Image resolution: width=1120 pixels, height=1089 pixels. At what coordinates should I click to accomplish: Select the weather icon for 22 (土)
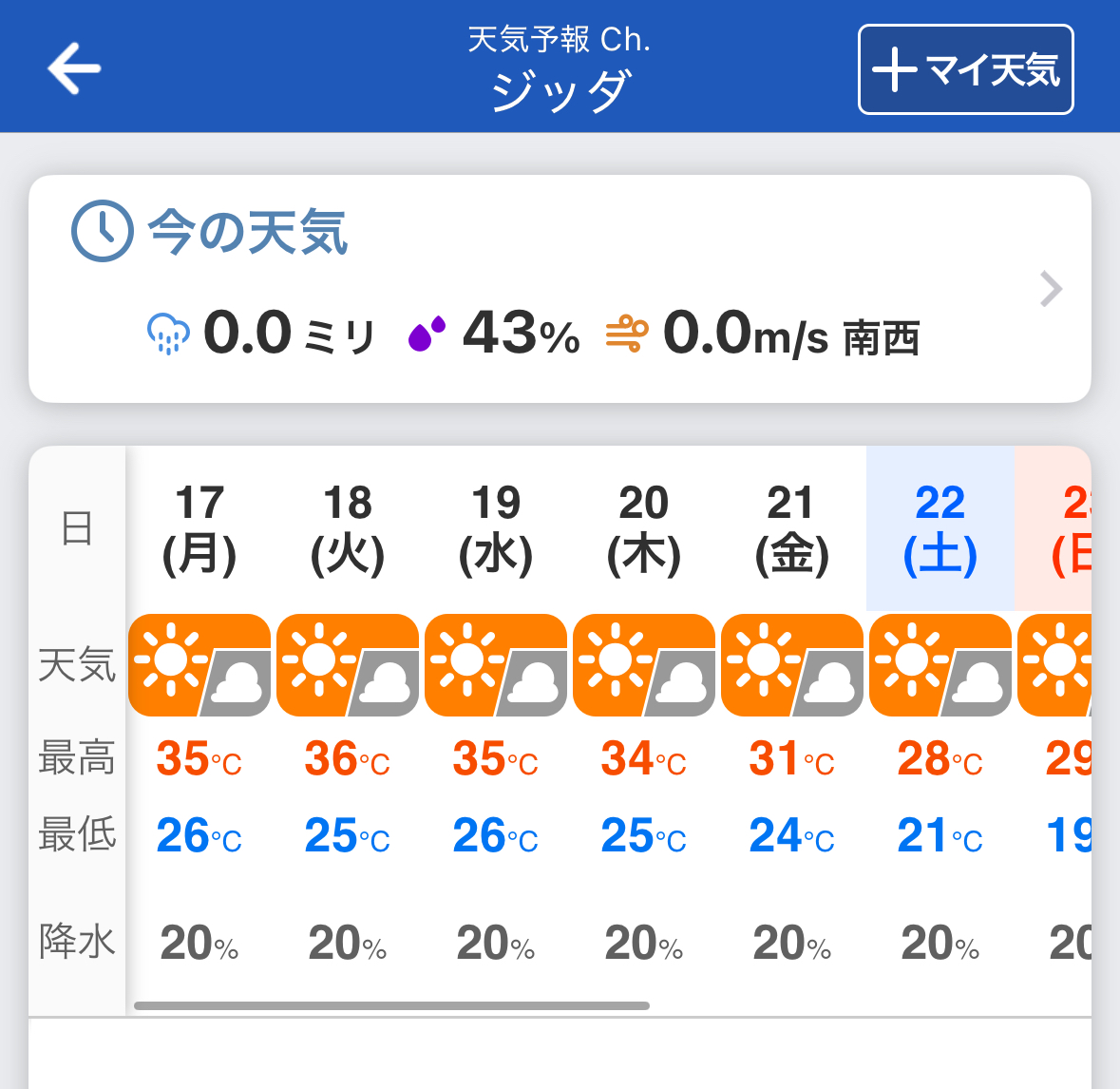[x=940, y=664]
